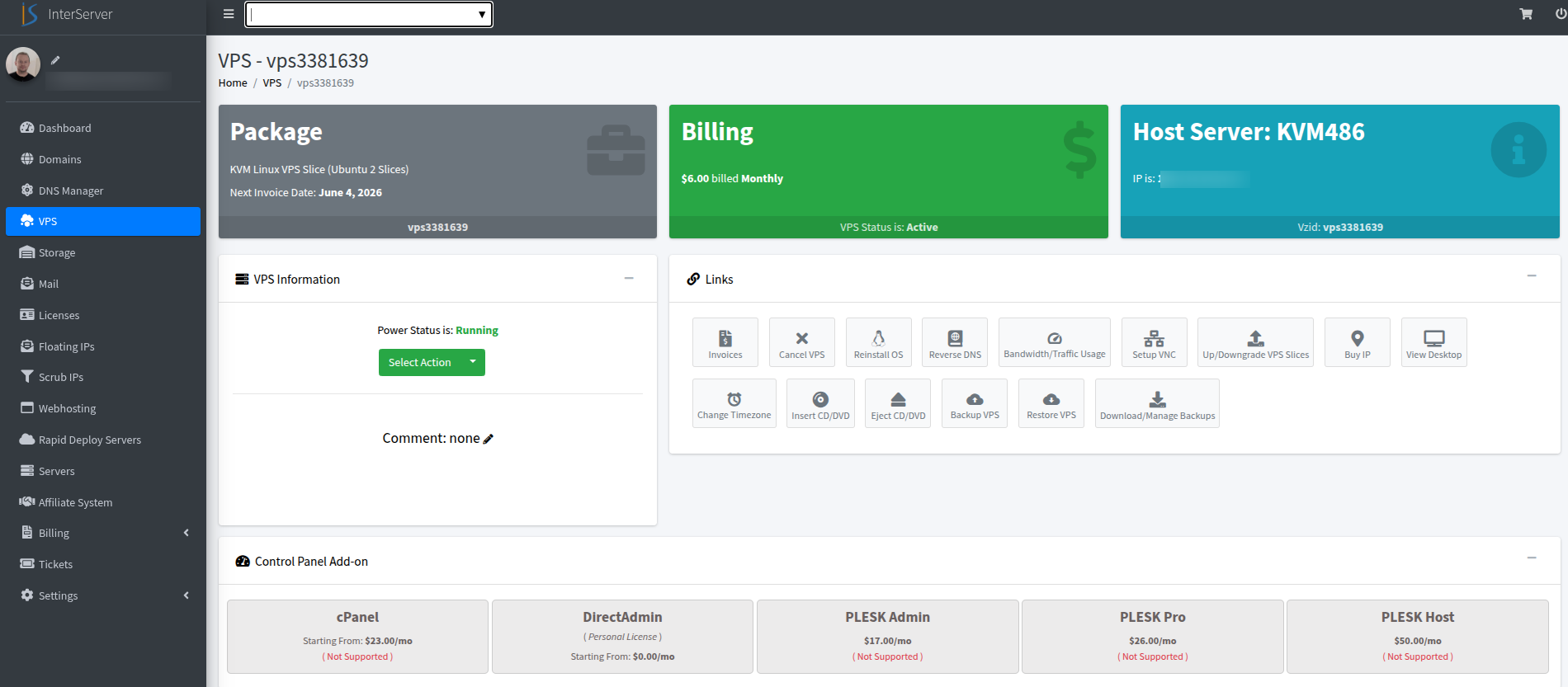Viewport: 1568px width, 687px height.
Task: Open Servers in sidebar
Action: [x=103, y=471]
